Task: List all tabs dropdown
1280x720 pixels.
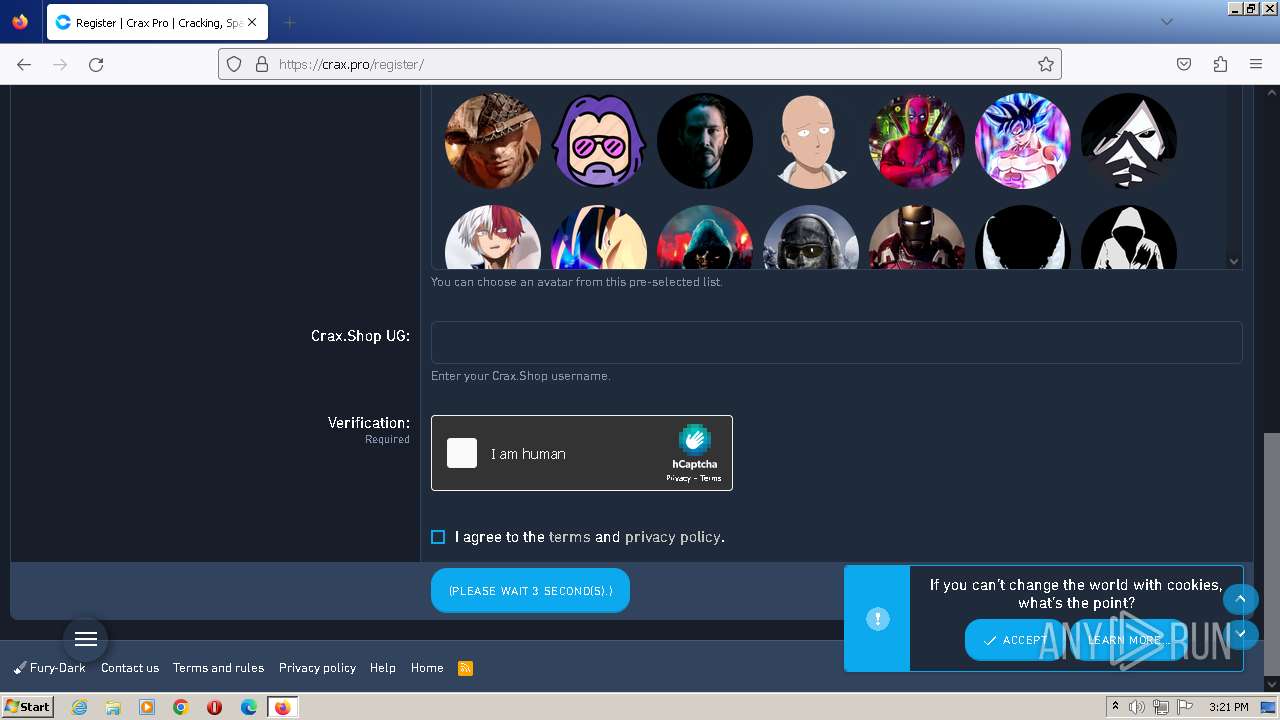Action: point(1166,22)
